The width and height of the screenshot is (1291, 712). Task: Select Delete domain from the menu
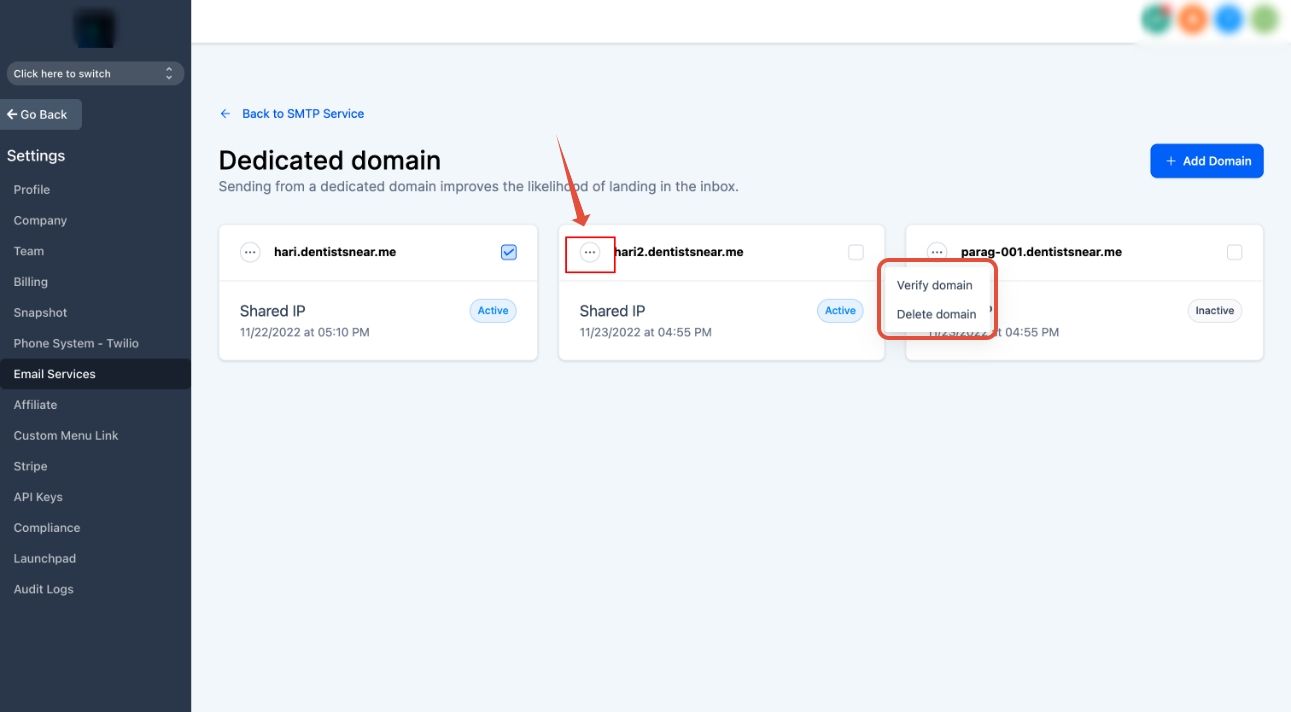click(936, 314)
